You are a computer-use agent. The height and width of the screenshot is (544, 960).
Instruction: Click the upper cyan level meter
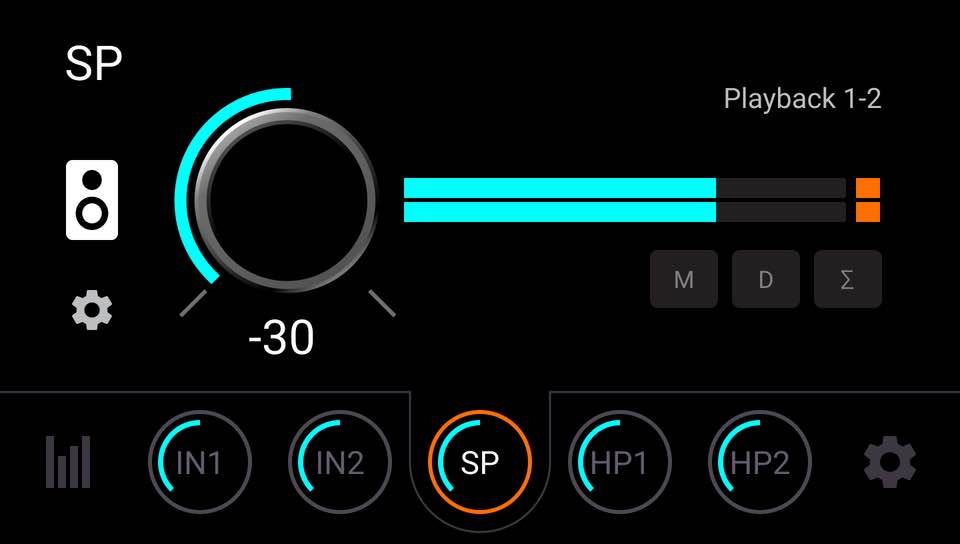(624, 188)
